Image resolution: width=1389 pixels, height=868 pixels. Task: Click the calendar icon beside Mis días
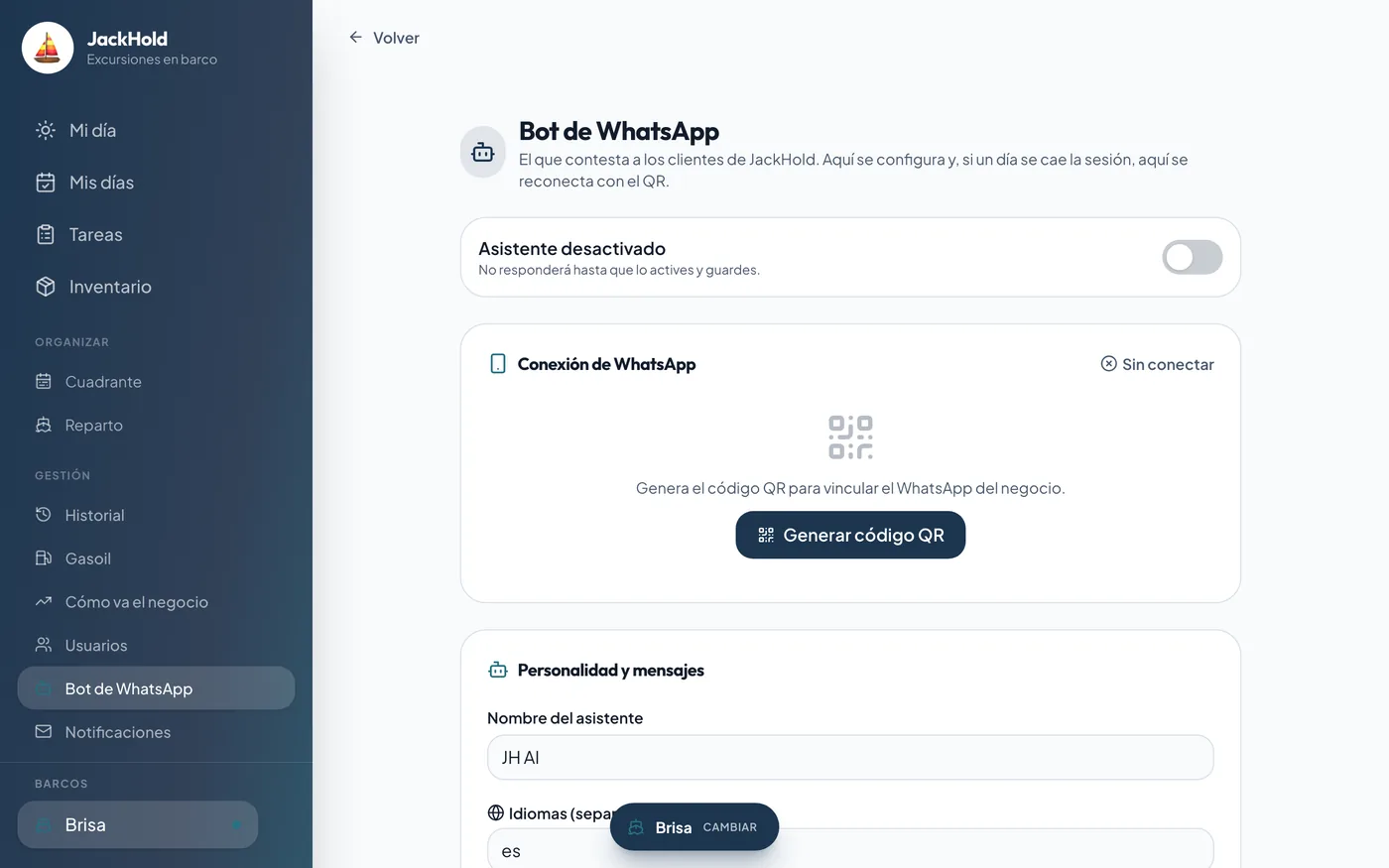pos(46,183)
